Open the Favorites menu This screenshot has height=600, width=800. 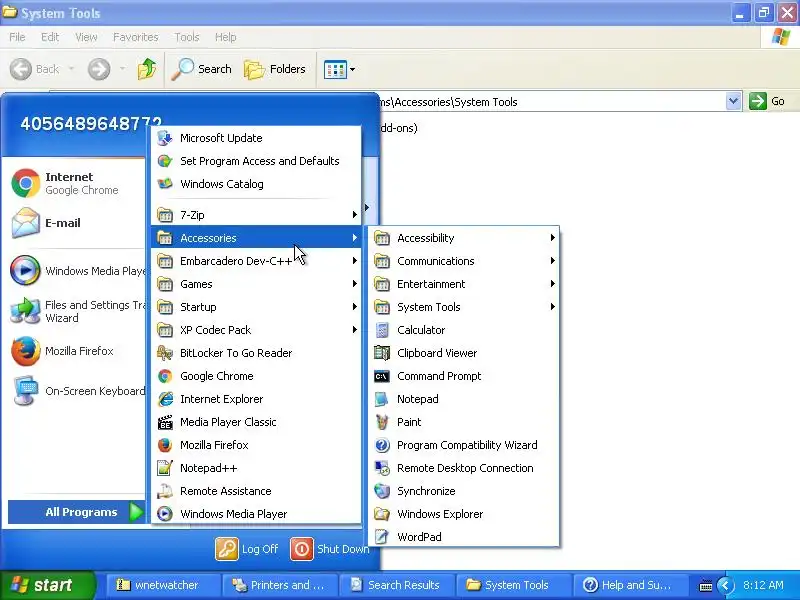point(135,37)
